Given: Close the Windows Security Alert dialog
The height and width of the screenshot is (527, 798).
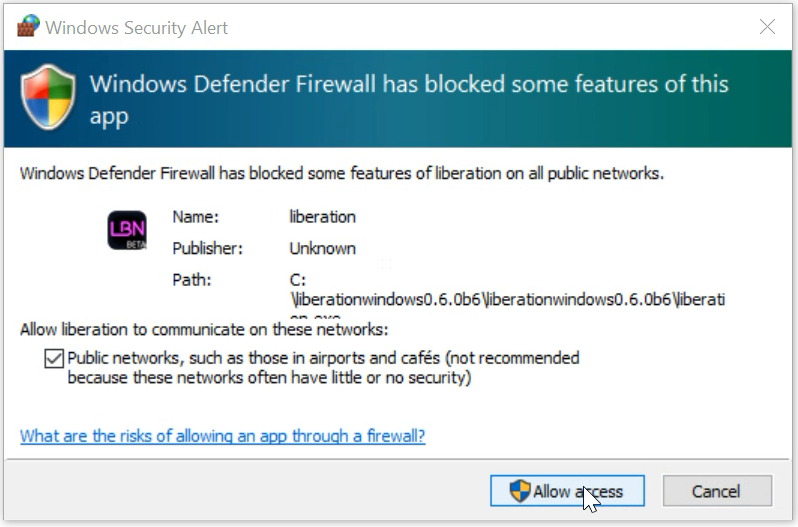Looking at the screenshot, I should click(767, 27).
